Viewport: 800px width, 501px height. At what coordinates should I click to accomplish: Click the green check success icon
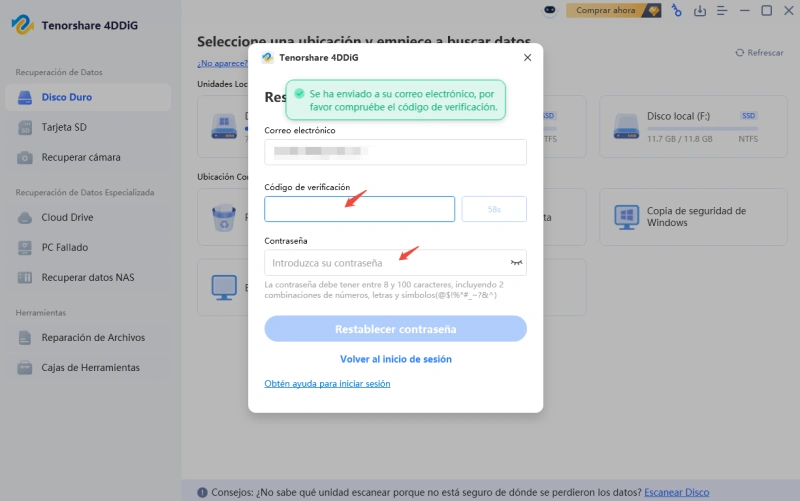(x=299, y=93)
